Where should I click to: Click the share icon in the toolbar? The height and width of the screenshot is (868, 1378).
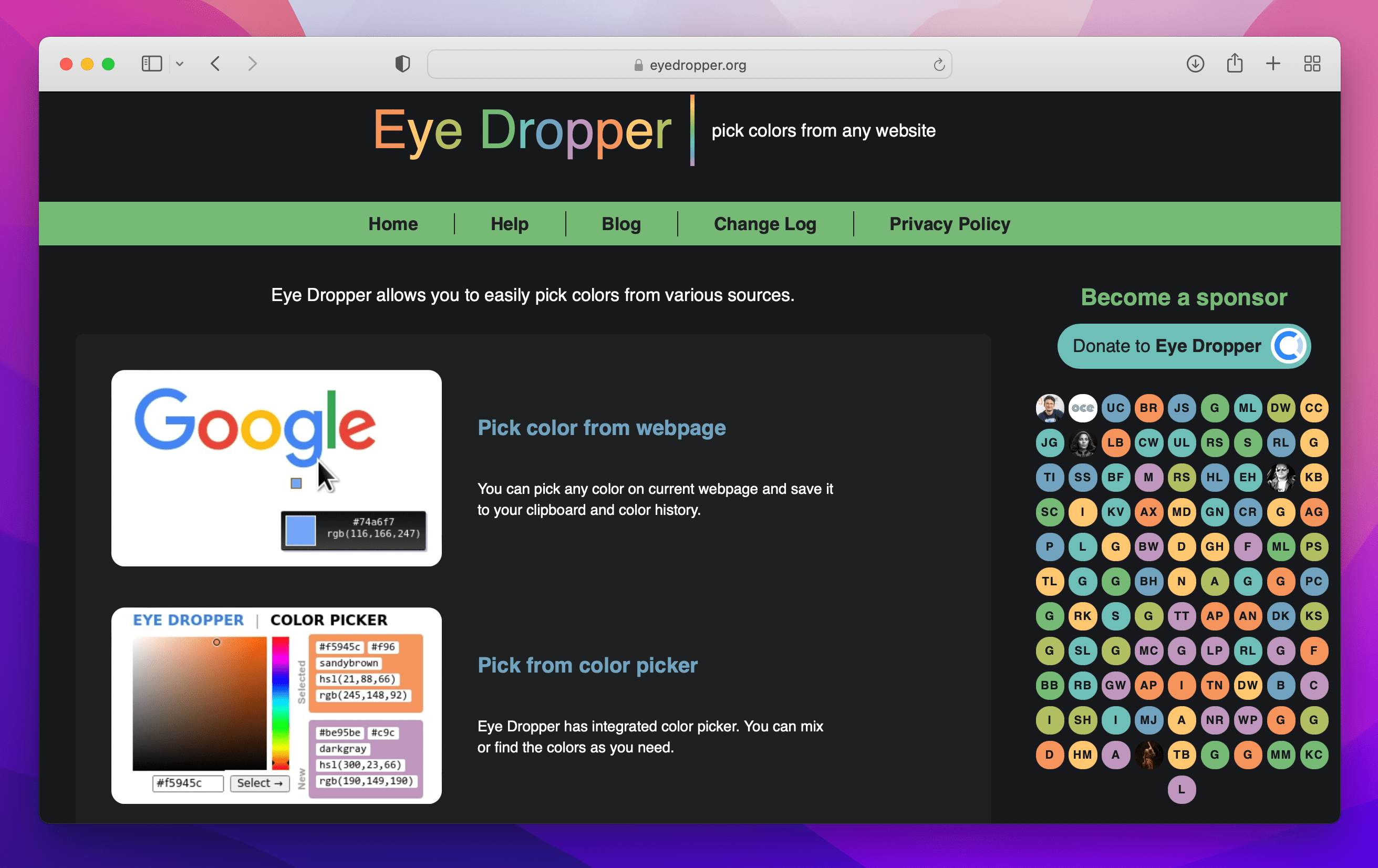[1235, 64]
